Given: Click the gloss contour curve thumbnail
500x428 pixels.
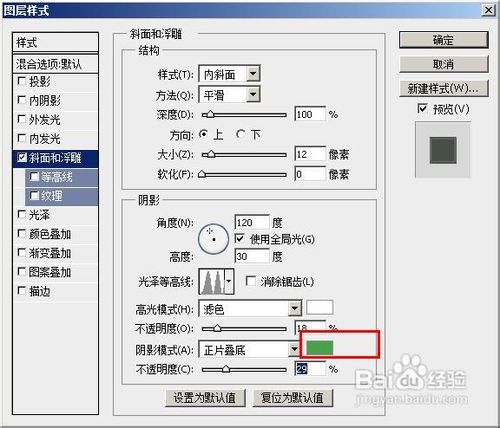Looking at the screenshot, I should (x=212, y=282).
